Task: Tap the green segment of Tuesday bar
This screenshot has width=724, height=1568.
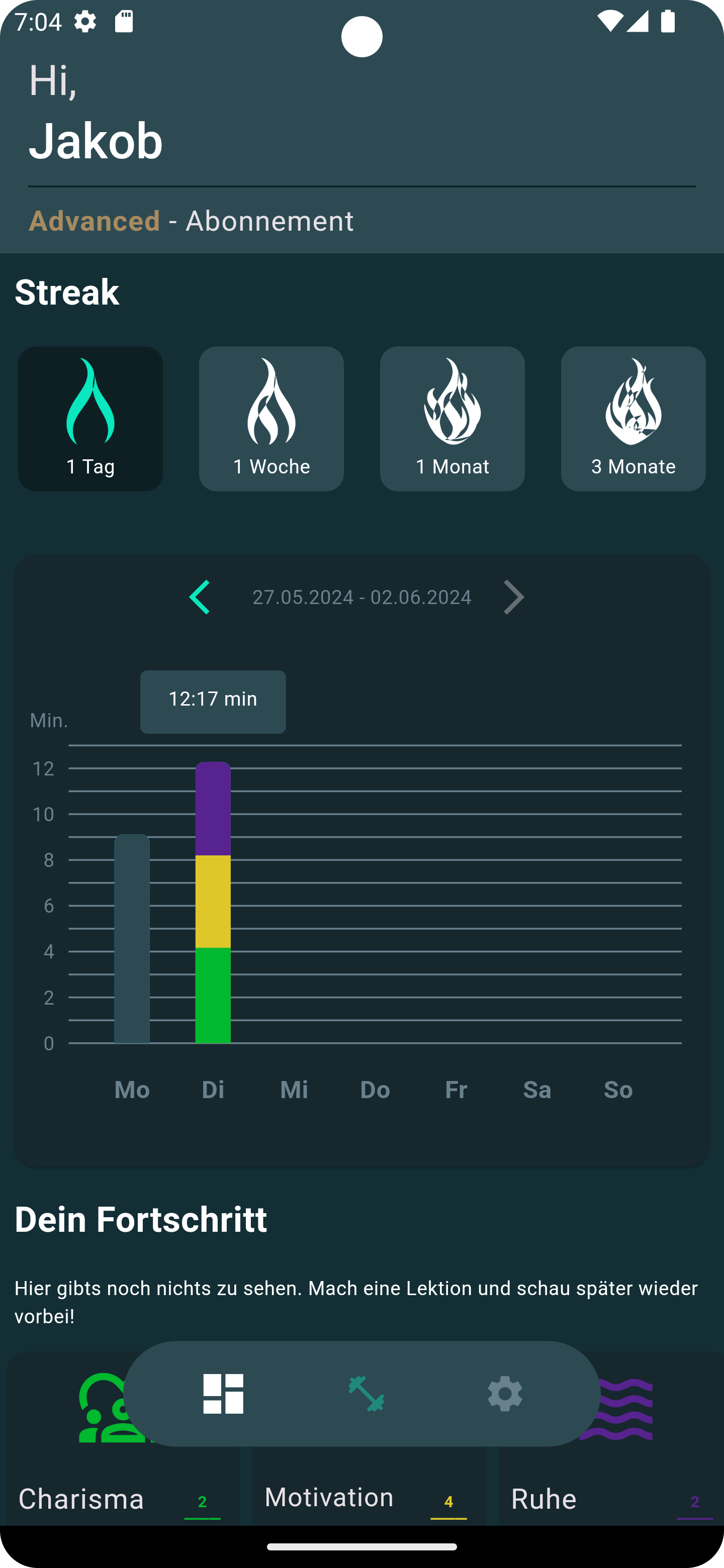Action: point(213,995)
